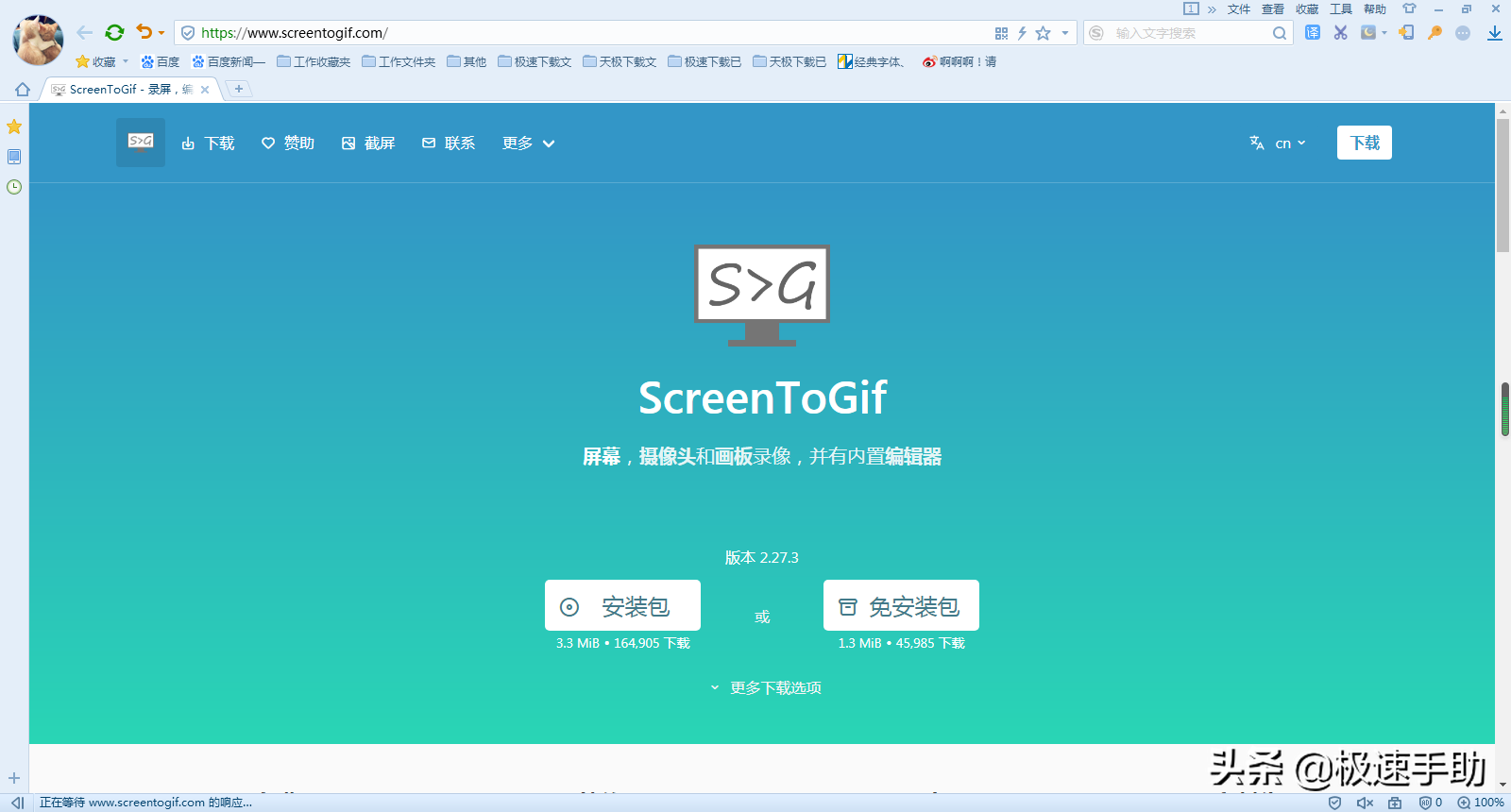The height and width of the screenshot is (812, 1511).
Task: Open the 赞助 navigation link
Action: [288, 143]
